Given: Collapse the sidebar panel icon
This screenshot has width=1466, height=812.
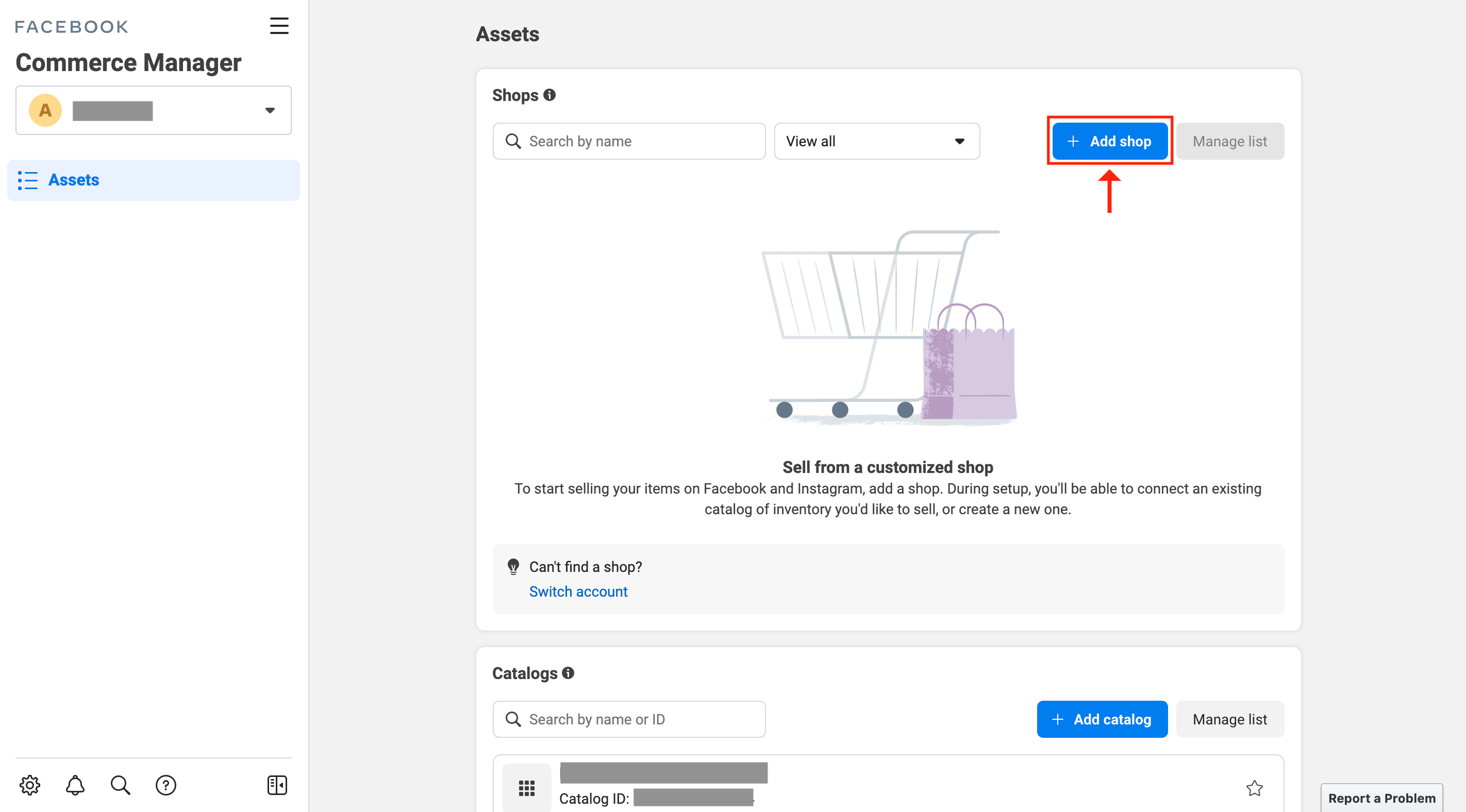Looking at the screenshot, I should [x=277, y=785].
